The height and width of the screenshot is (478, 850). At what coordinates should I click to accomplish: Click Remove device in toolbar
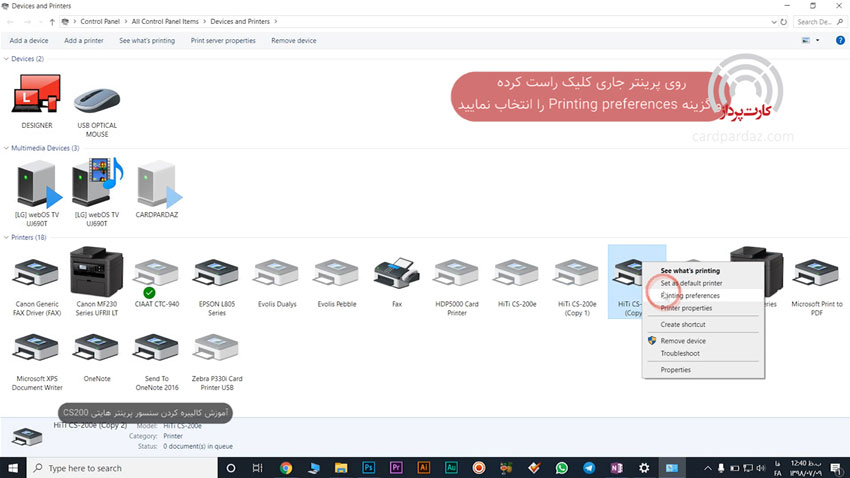pyautogui.click(x=293, y=41)
